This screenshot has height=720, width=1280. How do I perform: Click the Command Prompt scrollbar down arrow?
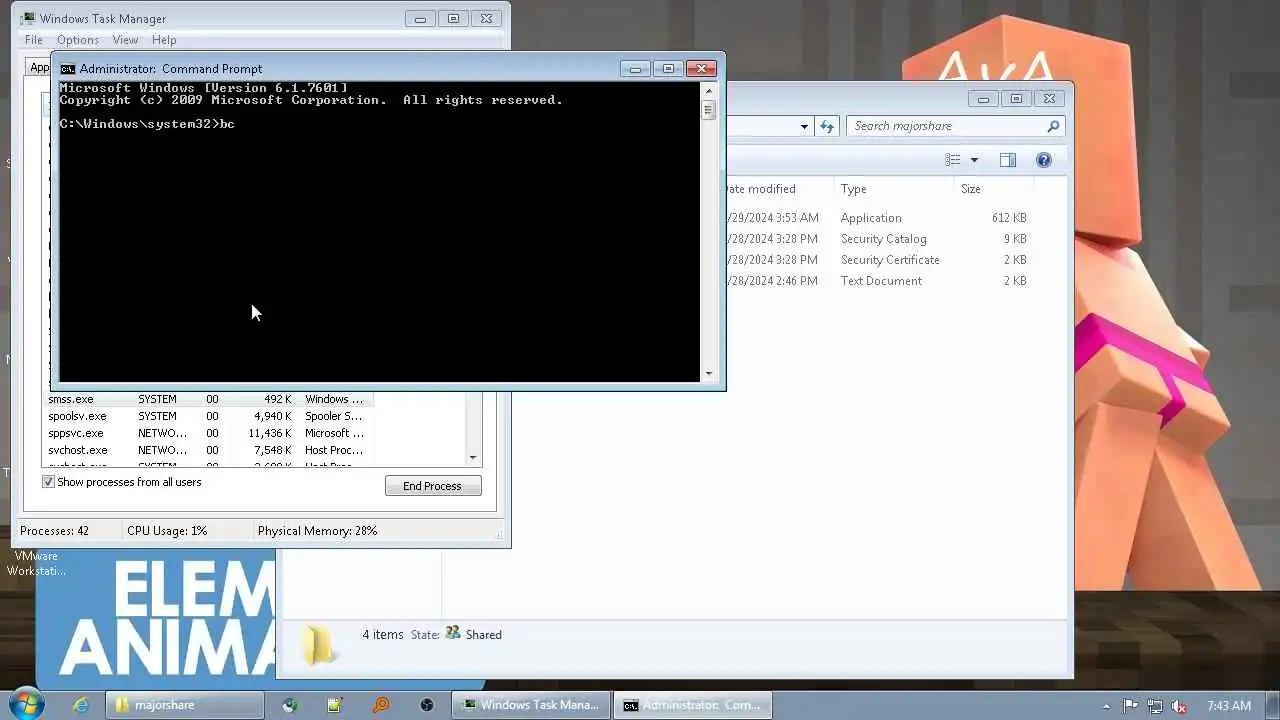(x=709, y=373)
